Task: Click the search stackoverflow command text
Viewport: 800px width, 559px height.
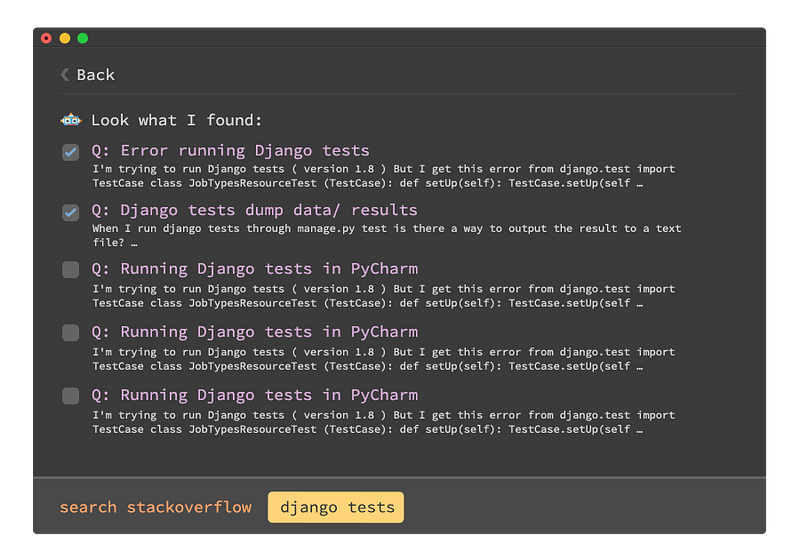Action: [156, 507]
